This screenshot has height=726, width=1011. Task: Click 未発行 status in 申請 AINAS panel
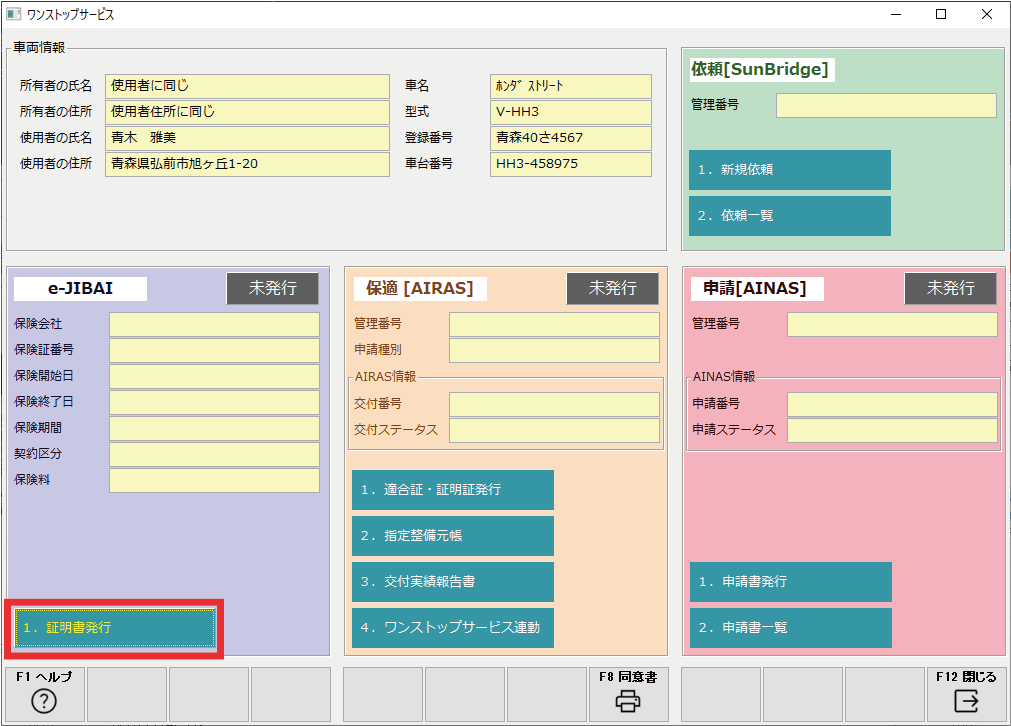[x=950, y=288]
